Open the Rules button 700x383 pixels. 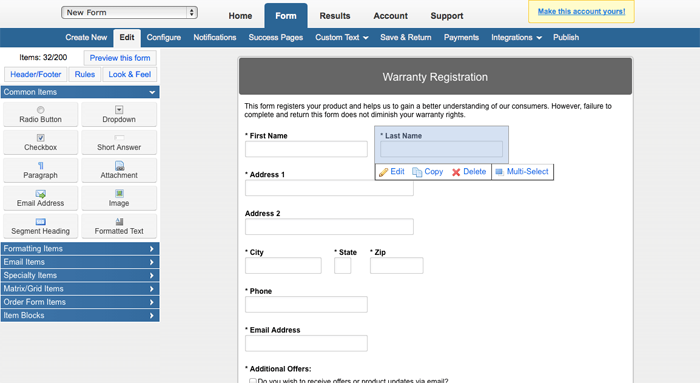point(85,75)
